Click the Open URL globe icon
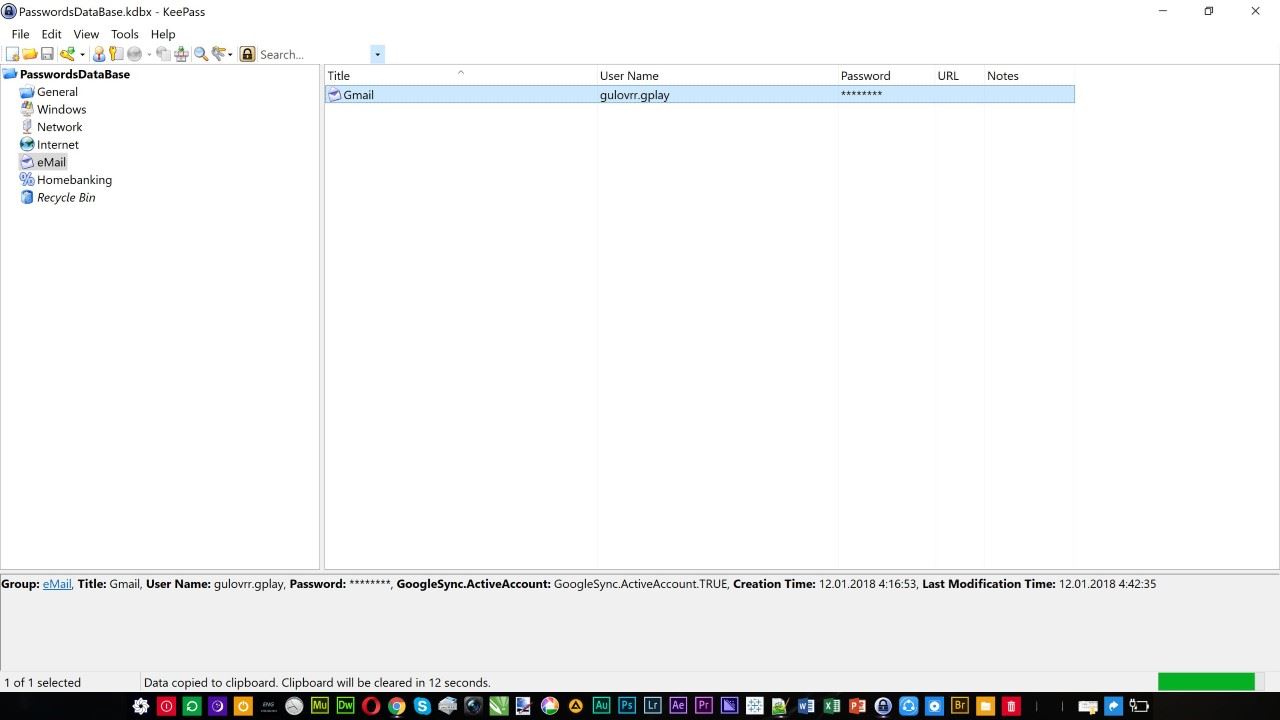 [134, 54]
